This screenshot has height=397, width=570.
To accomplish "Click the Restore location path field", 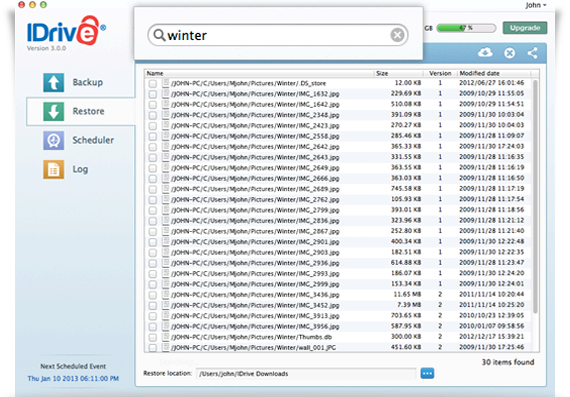I will 306,374.
